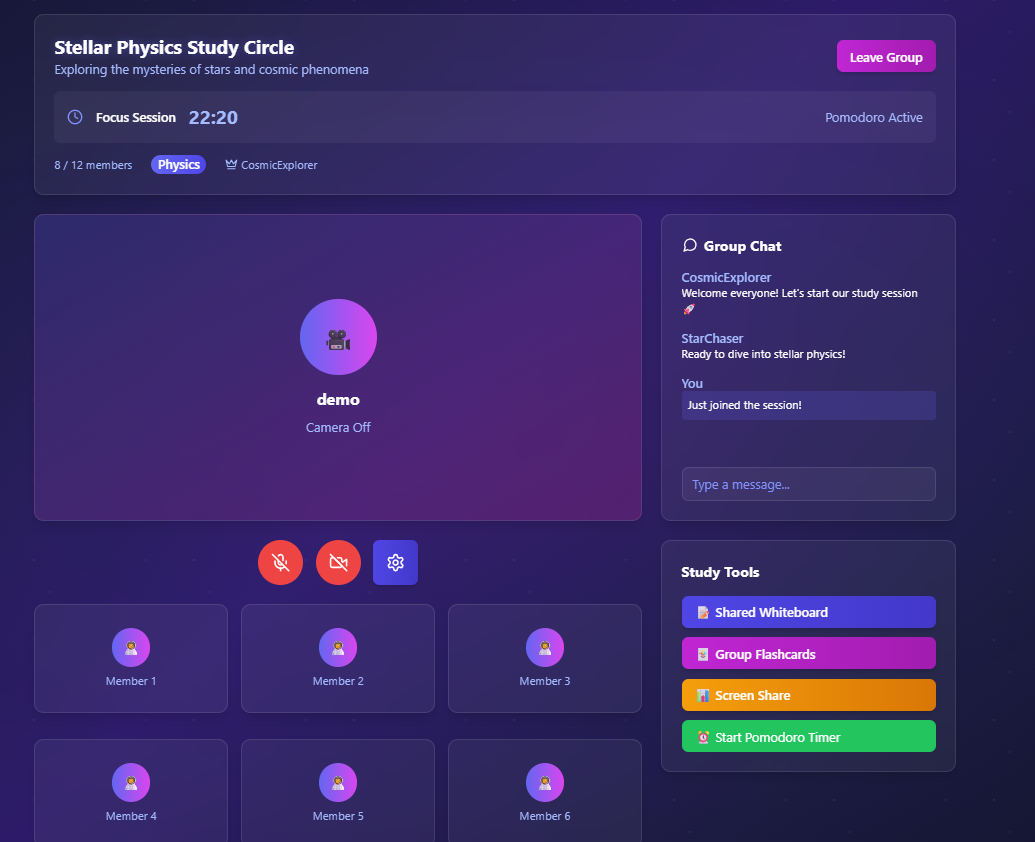Select Member 6's avatar
Screen dimensions: 1035x842
click(545, 783)
